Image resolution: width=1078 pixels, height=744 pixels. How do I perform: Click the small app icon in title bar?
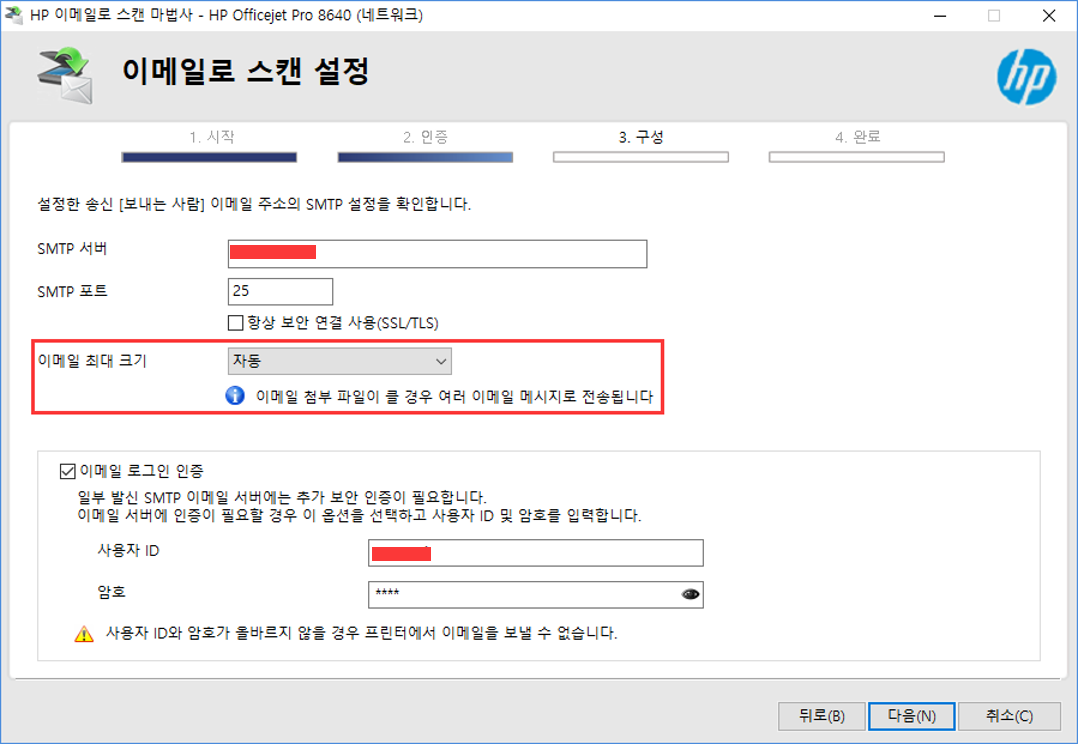coord(13,14)
